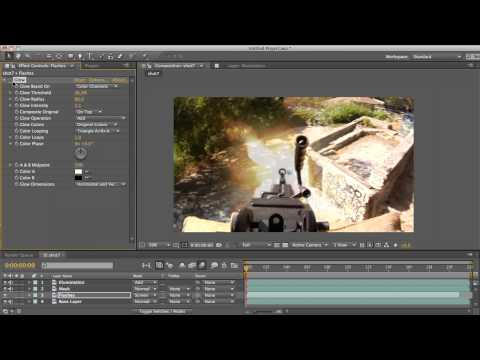Select the Base Layer in the timeline
The image size is (480, 360).
click(x=70, y=302)
